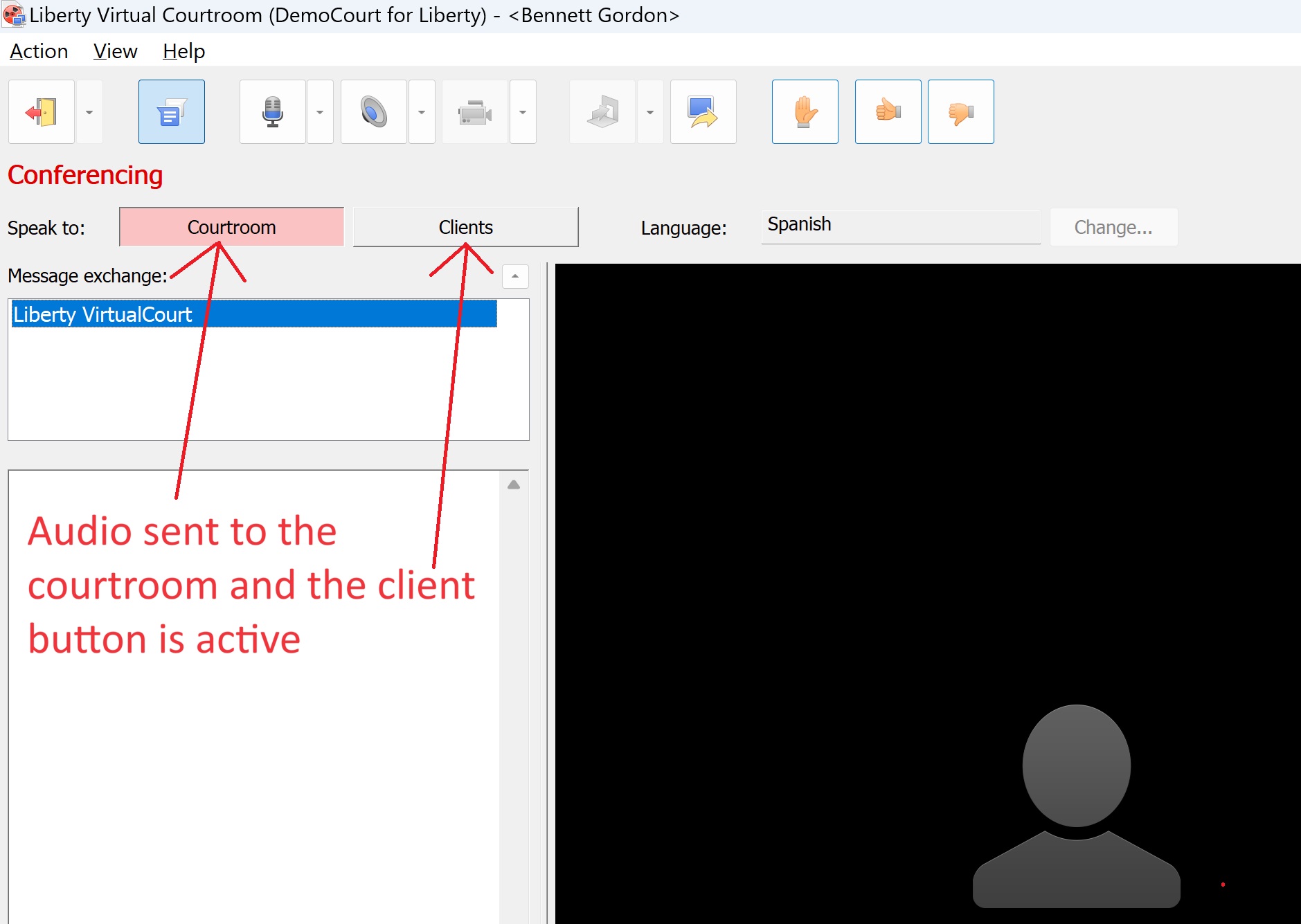The height and width of the screenshot is (924, 1301).
Task: Click the Change... language button
Action: [x=1113, y=227]
